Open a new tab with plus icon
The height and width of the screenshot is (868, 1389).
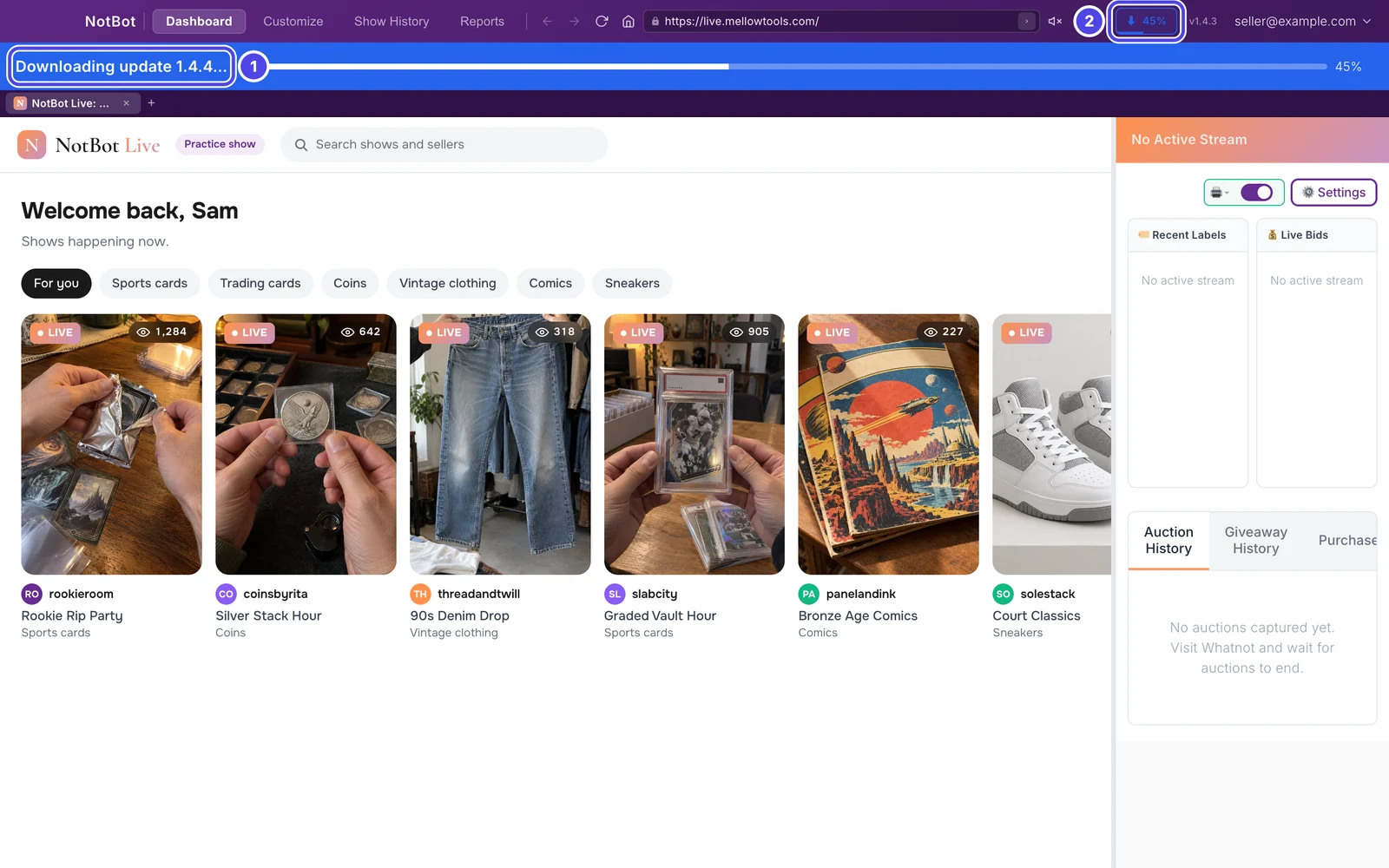point(151,103)
